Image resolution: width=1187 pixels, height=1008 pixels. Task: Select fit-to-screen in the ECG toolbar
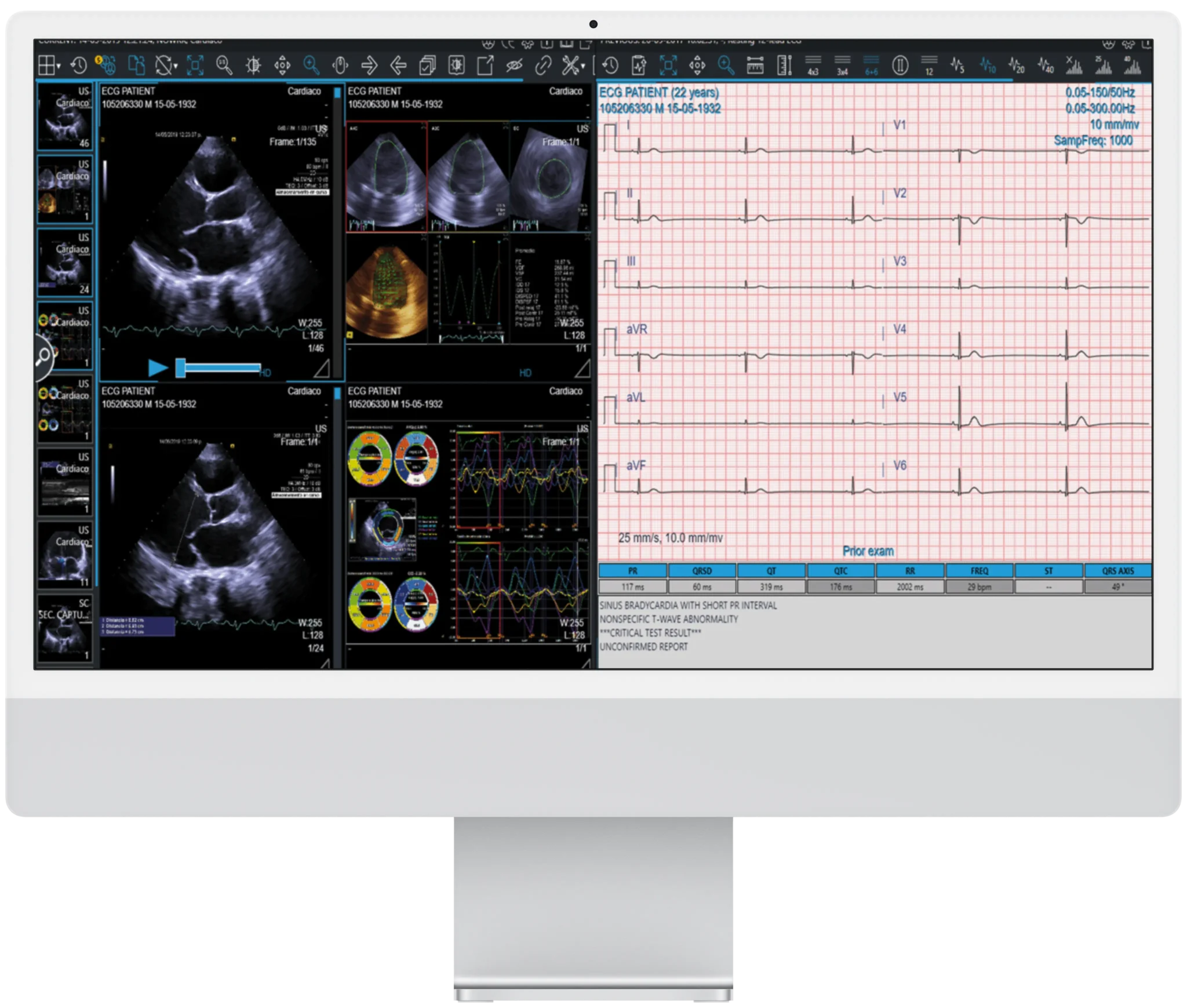point(668,65)
